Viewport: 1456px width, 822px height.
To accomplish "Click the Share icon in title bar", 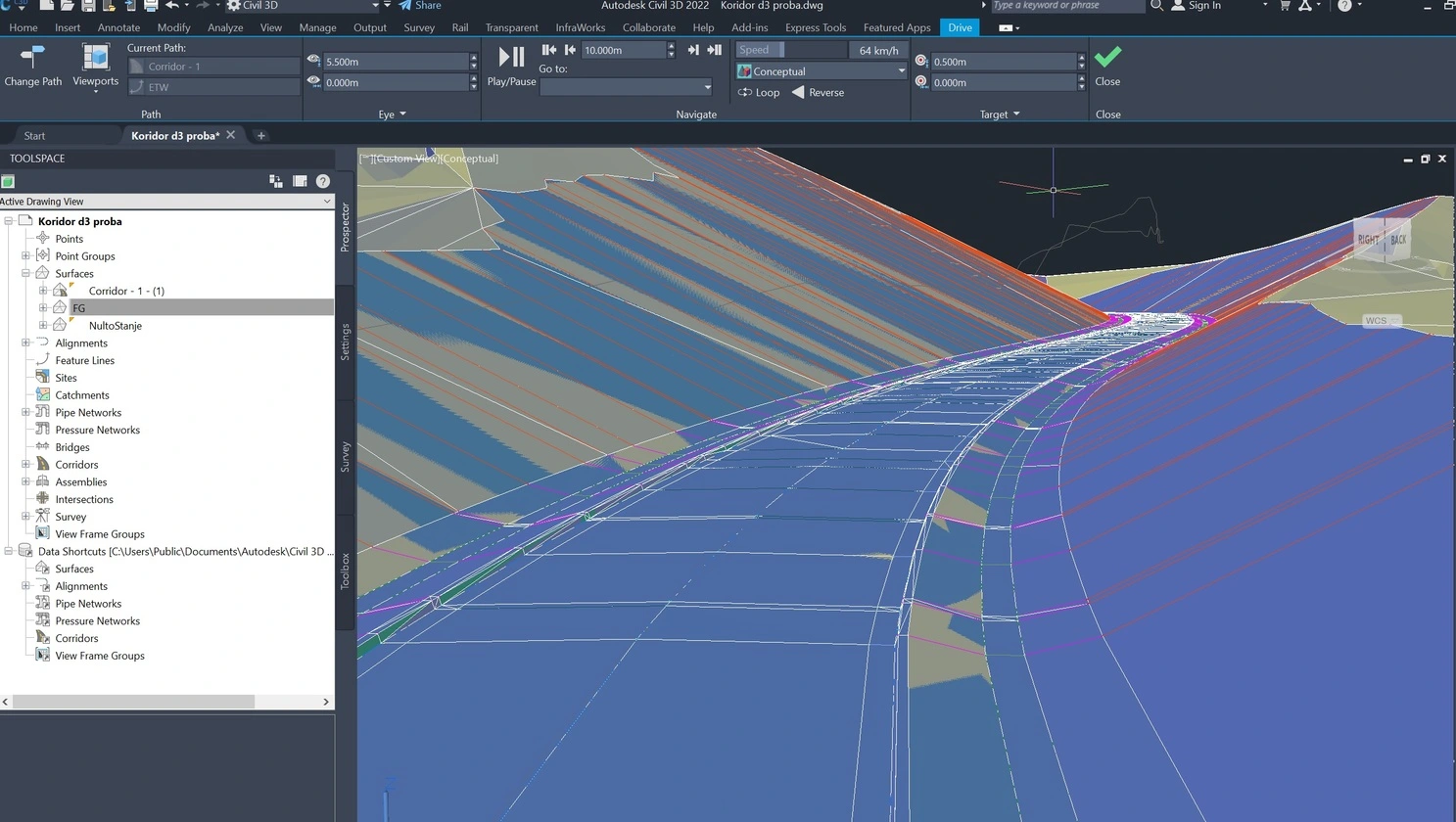I will [405, 6].
